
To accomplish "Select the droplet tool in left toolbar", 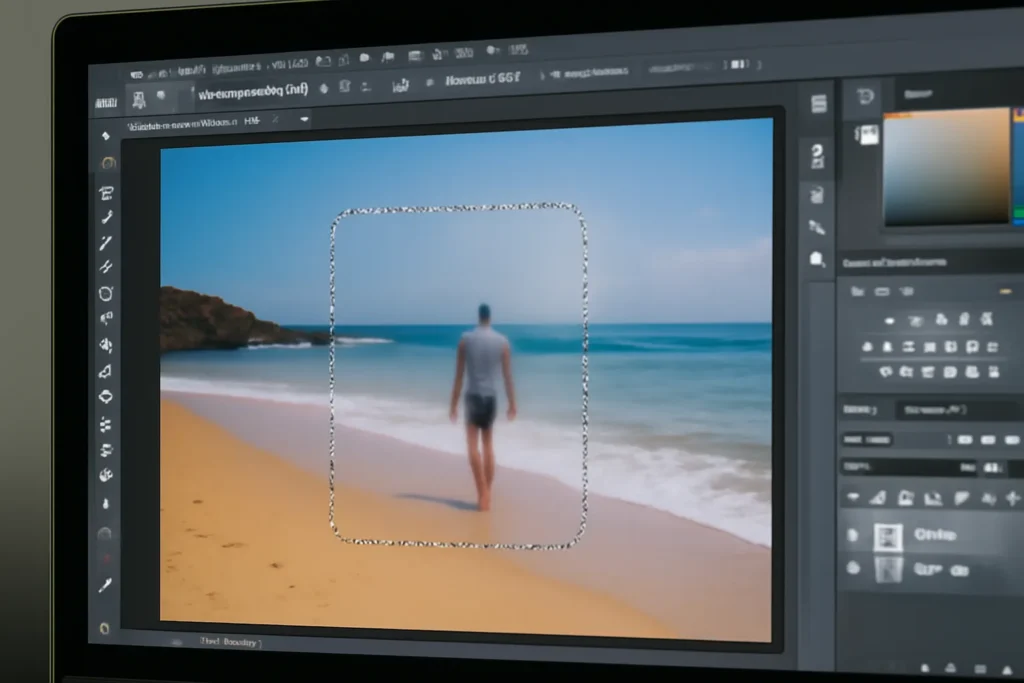I will click(106, 504).
